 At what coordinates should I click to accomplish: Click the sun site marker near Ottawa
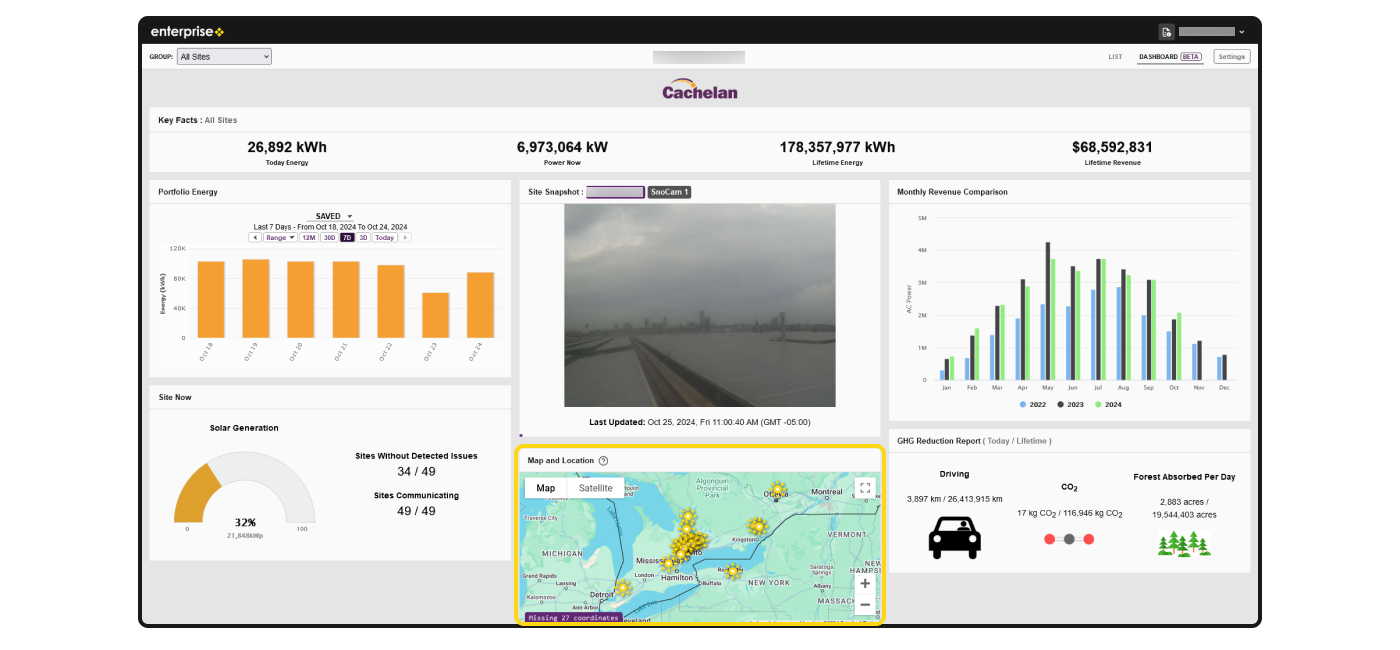point(777,490)
